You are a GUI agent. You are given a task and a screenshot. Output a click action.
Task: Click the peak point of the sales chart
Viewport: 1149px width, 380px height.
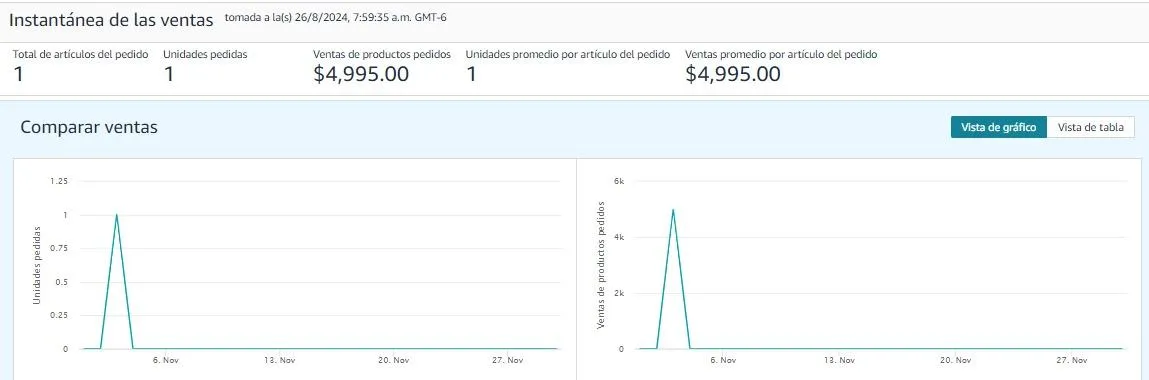(x=673, y=209)
